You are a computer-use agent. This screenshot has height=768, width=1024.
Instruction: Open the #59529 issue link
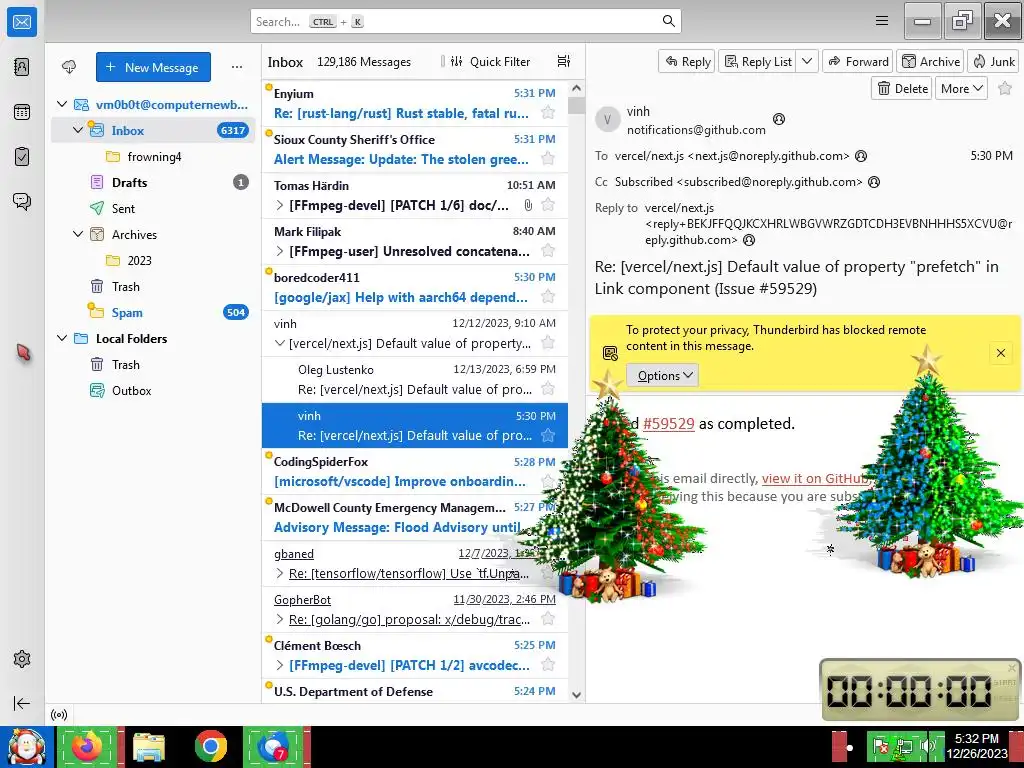[669, 424]
